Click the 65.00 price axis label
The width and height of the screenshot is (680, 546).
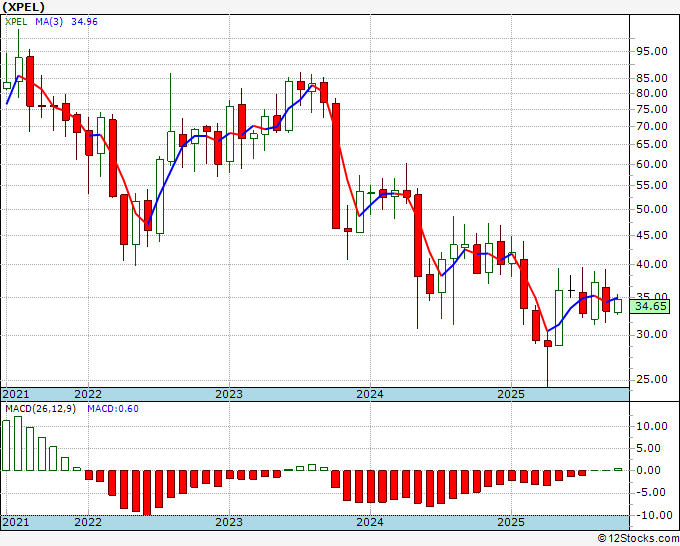coord(652,144)
